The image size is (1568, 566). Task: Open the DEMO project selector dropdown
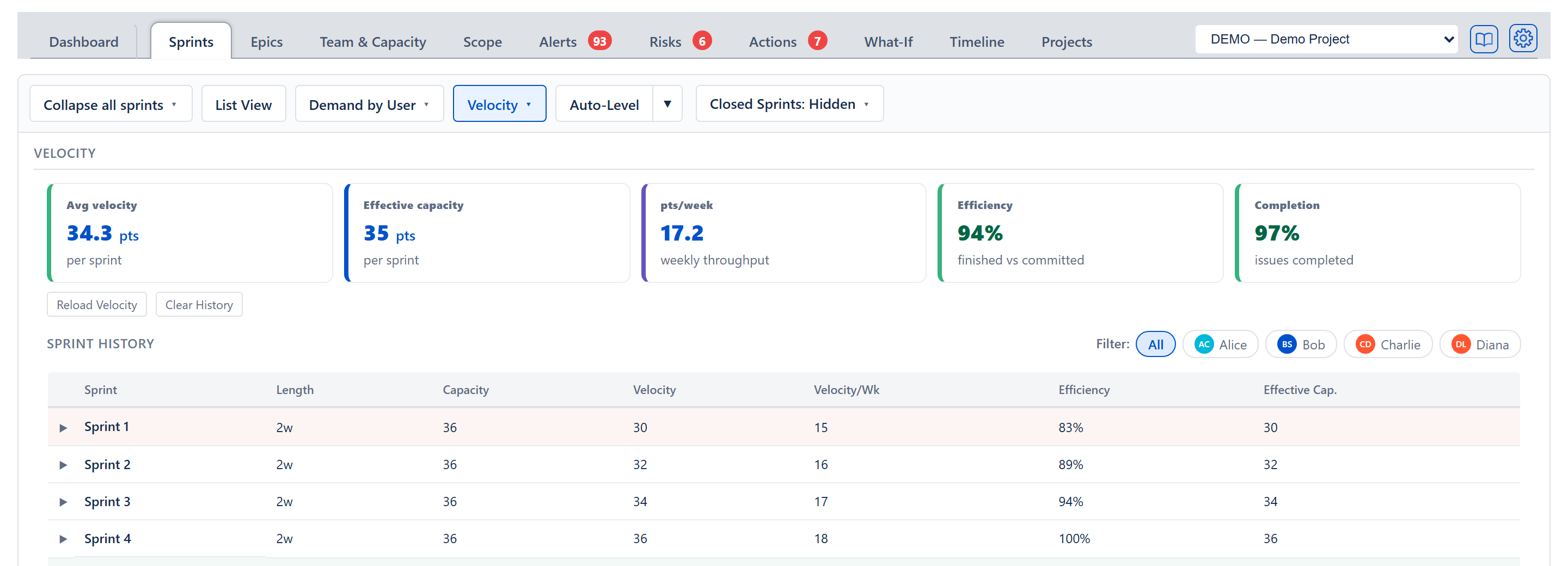pyautogui.click(x=1326, y=40)
